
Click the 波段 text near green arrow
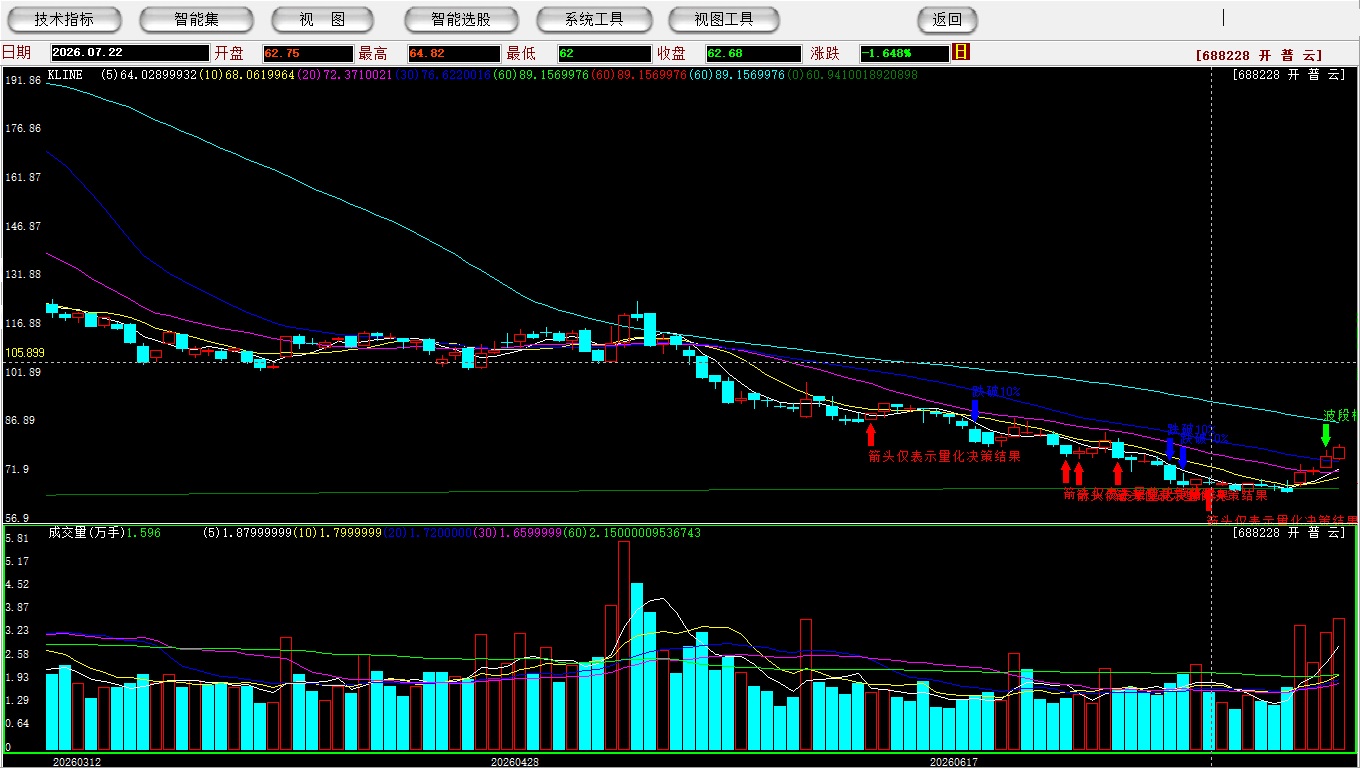(1340, 415)
